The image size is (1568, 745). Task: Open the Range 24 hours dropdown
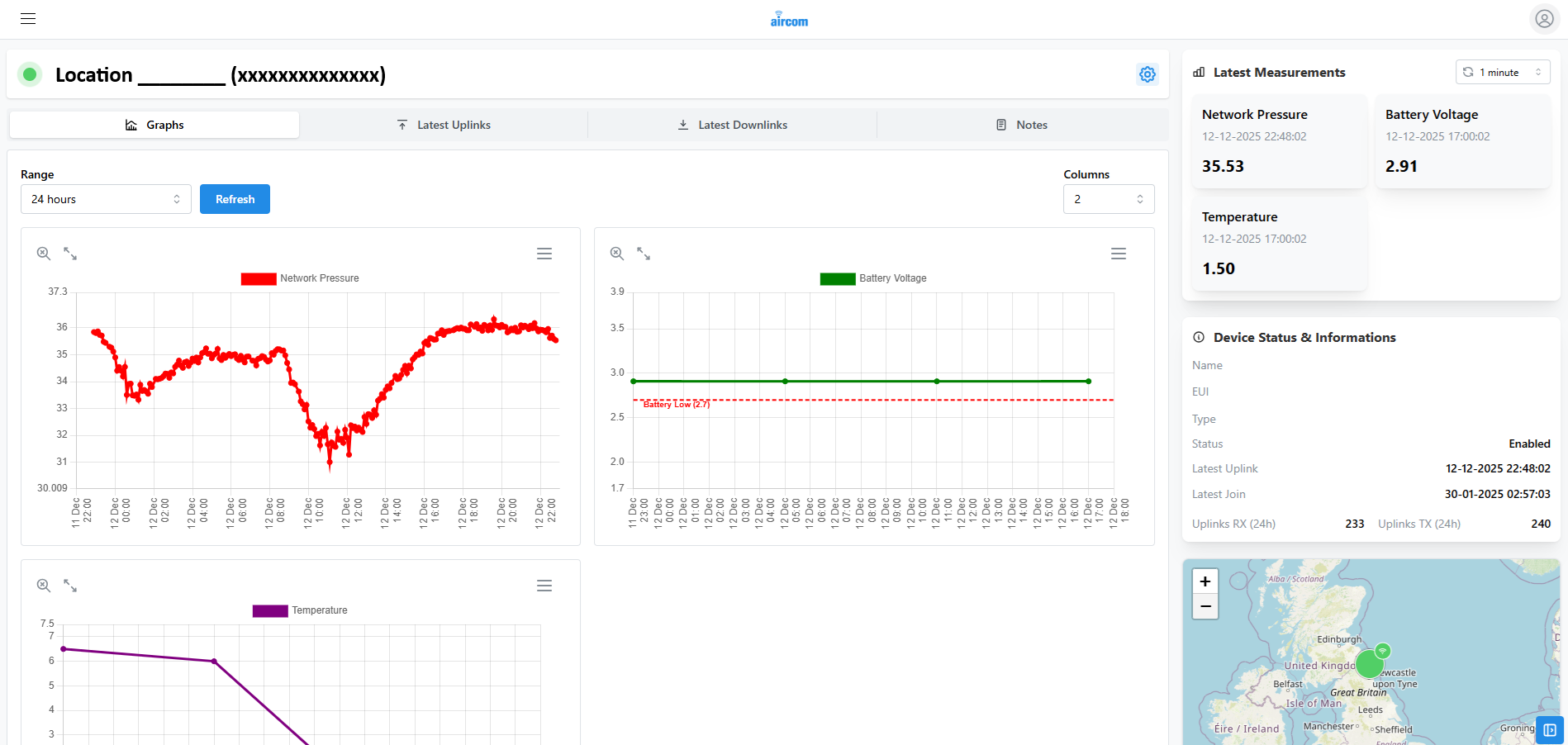click(106, 199)
